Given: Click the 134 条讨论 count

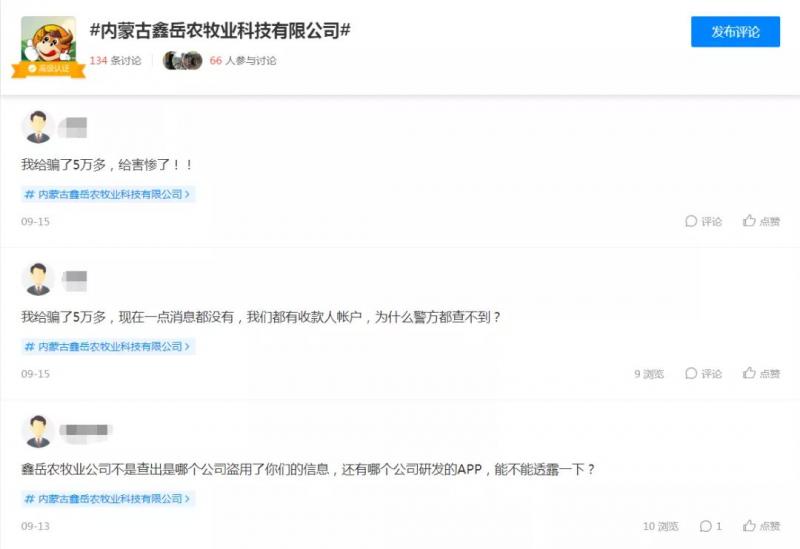Looking at the screenshot, I should [x=115, y=60].
